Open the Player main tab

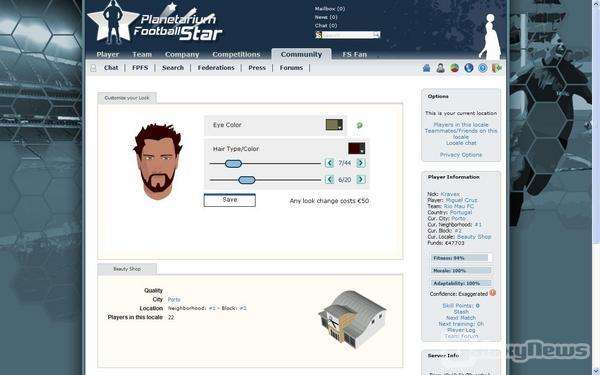(x=108, y=54)
